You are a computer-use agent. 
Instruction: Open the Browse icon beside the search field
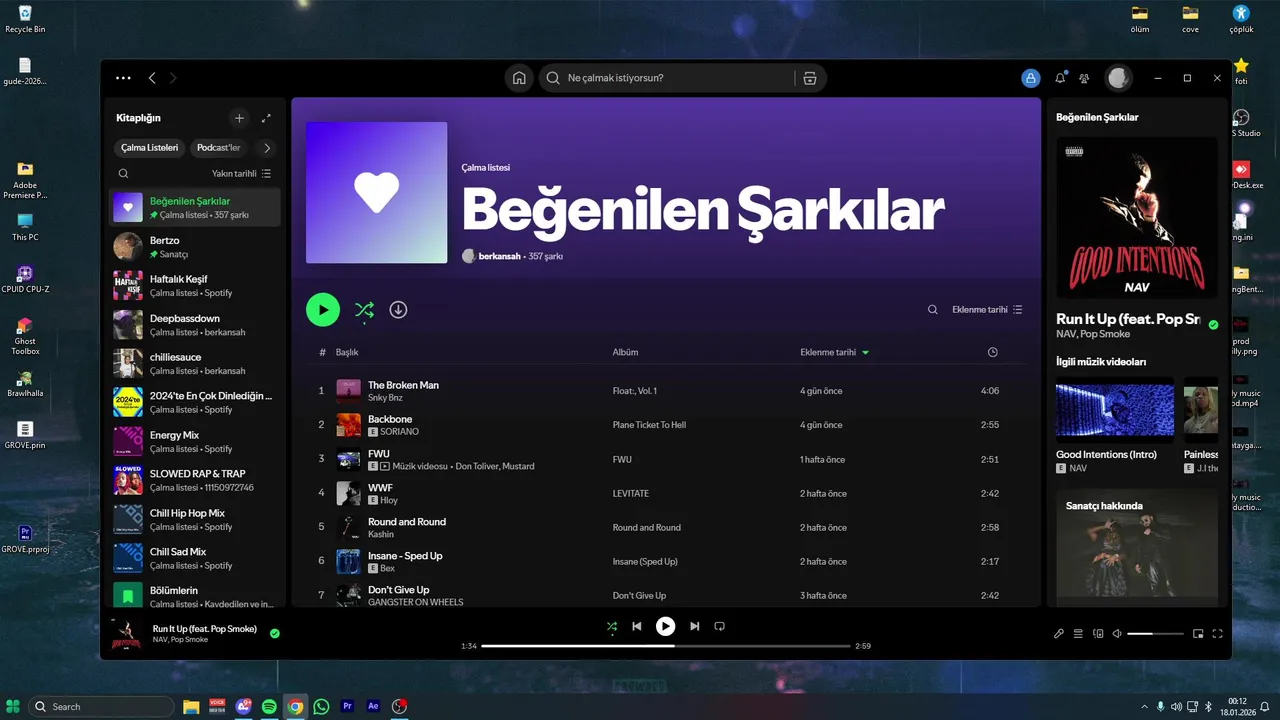[810, 78]
